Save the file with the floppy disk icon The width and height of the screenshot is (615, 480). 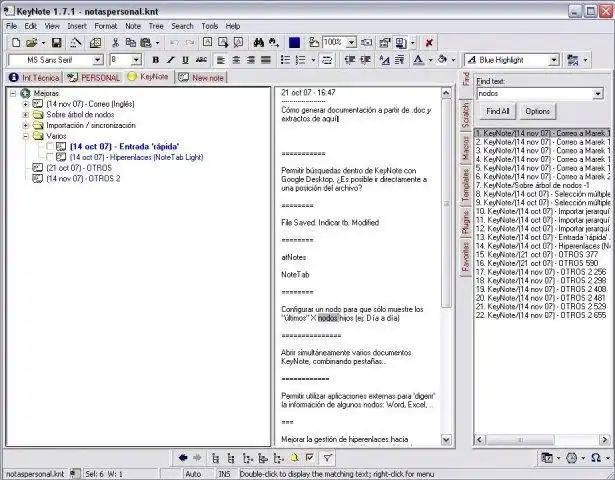[x=56, y=42]
